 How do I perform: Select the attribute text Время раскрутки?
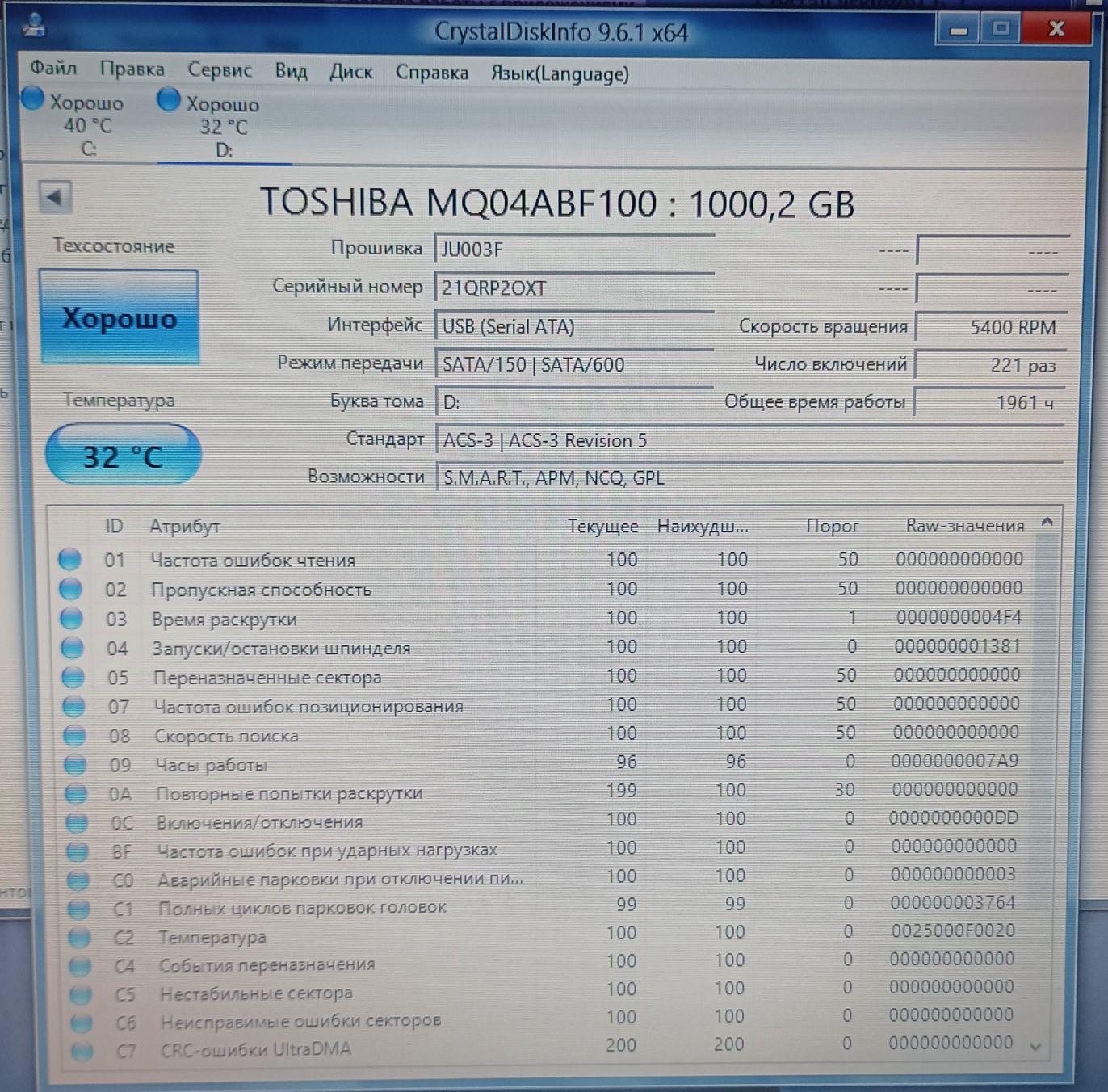[224, 619]
